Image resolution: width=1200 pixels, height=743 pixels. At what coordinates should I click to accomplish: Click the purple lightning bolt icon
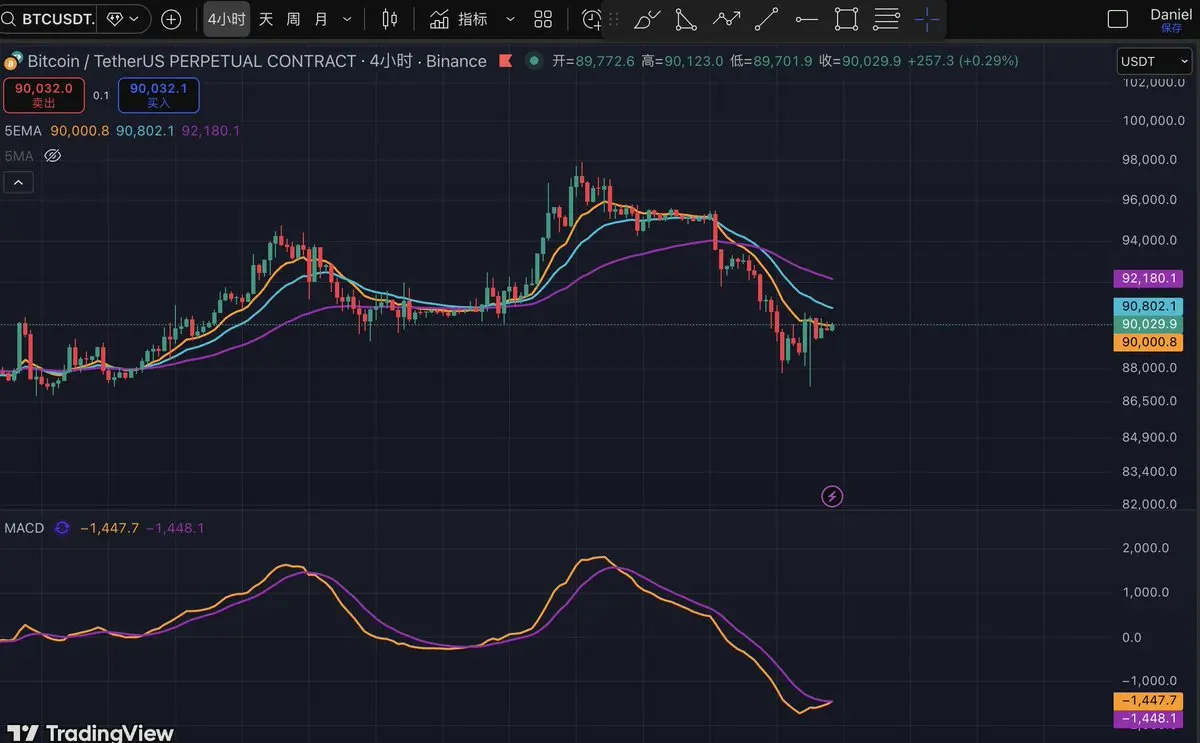832,495
